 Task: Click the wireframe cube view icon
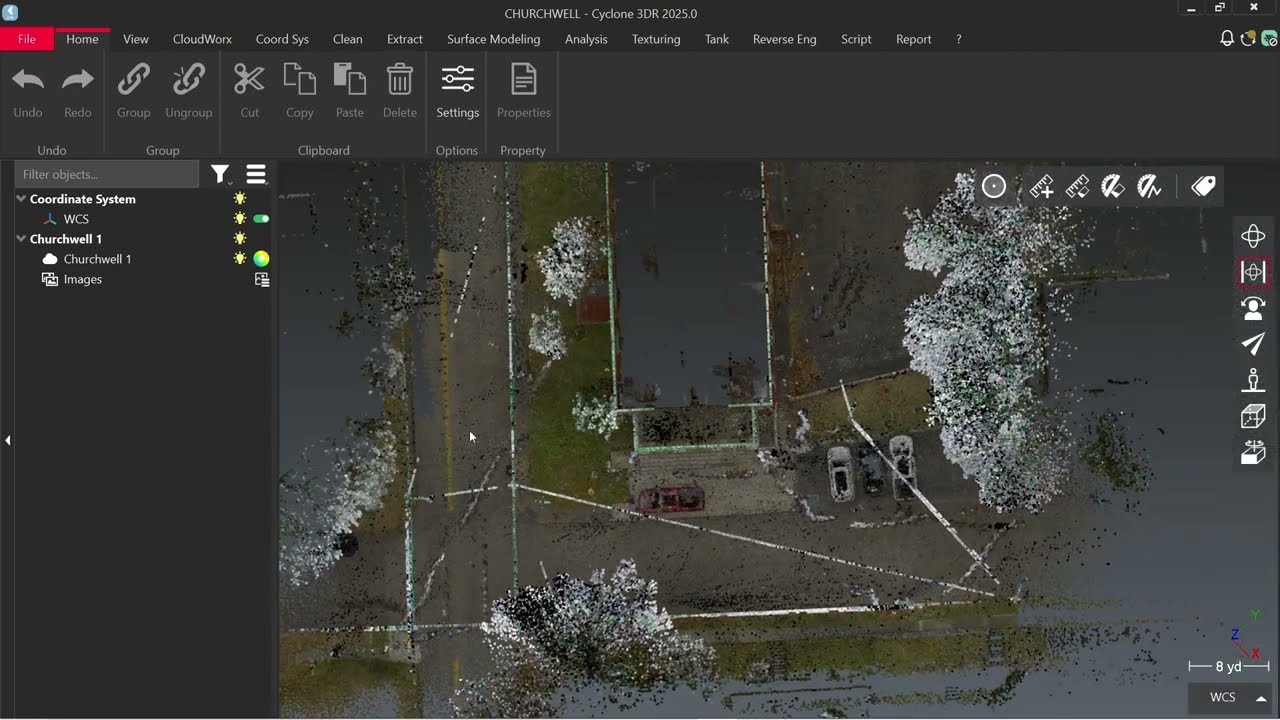(x=1253, y=416)
